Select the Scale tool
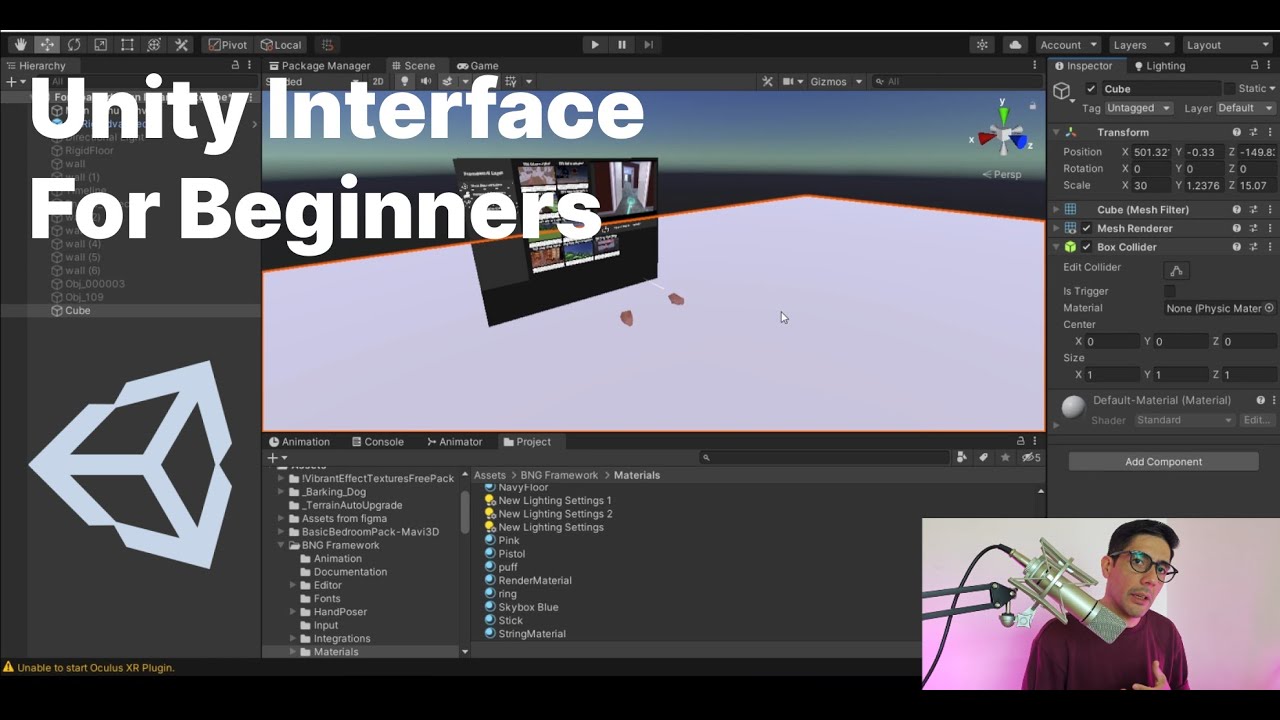The width and height of the screenshot is (1280, 720). point(101,45)
